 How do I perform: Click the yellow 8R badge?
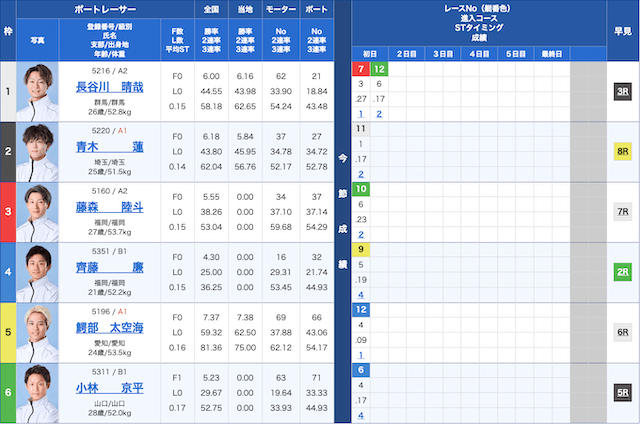621,152
